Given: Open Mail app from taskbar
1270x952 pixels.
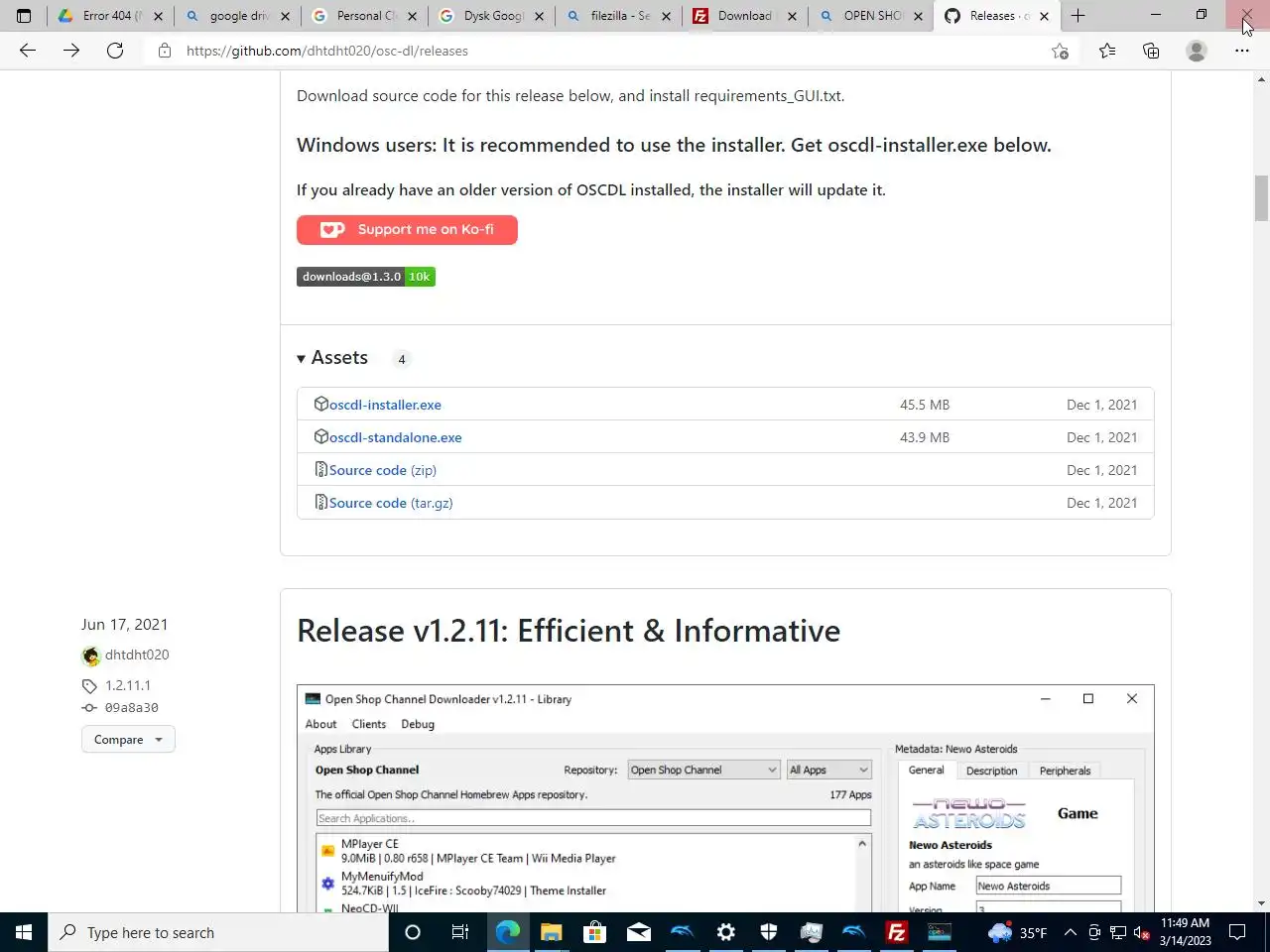Looking at the screenshot, I should pos(639,932).
